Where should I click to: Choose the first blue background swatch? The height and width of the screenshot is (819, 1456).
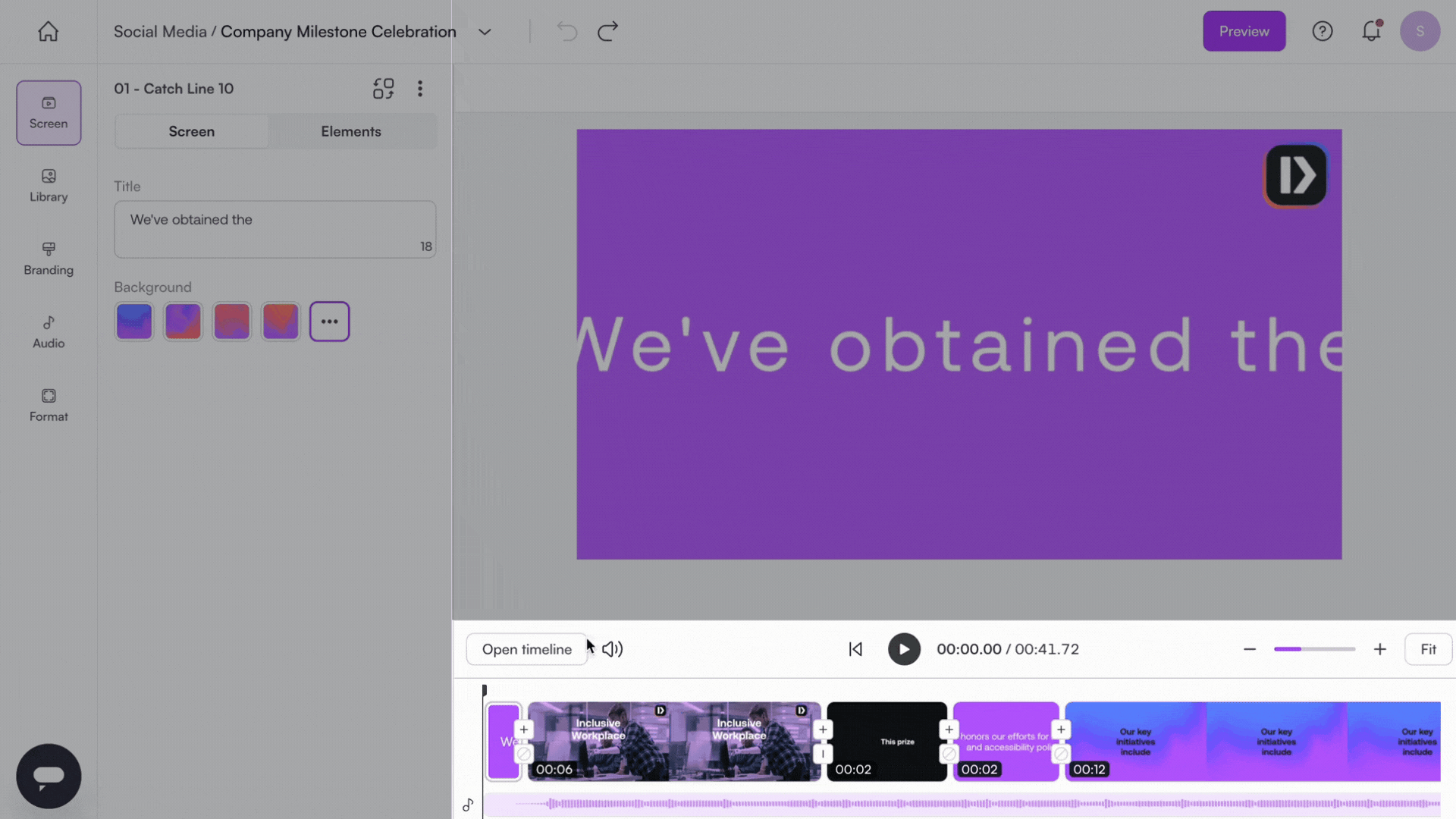pos(134,322)
